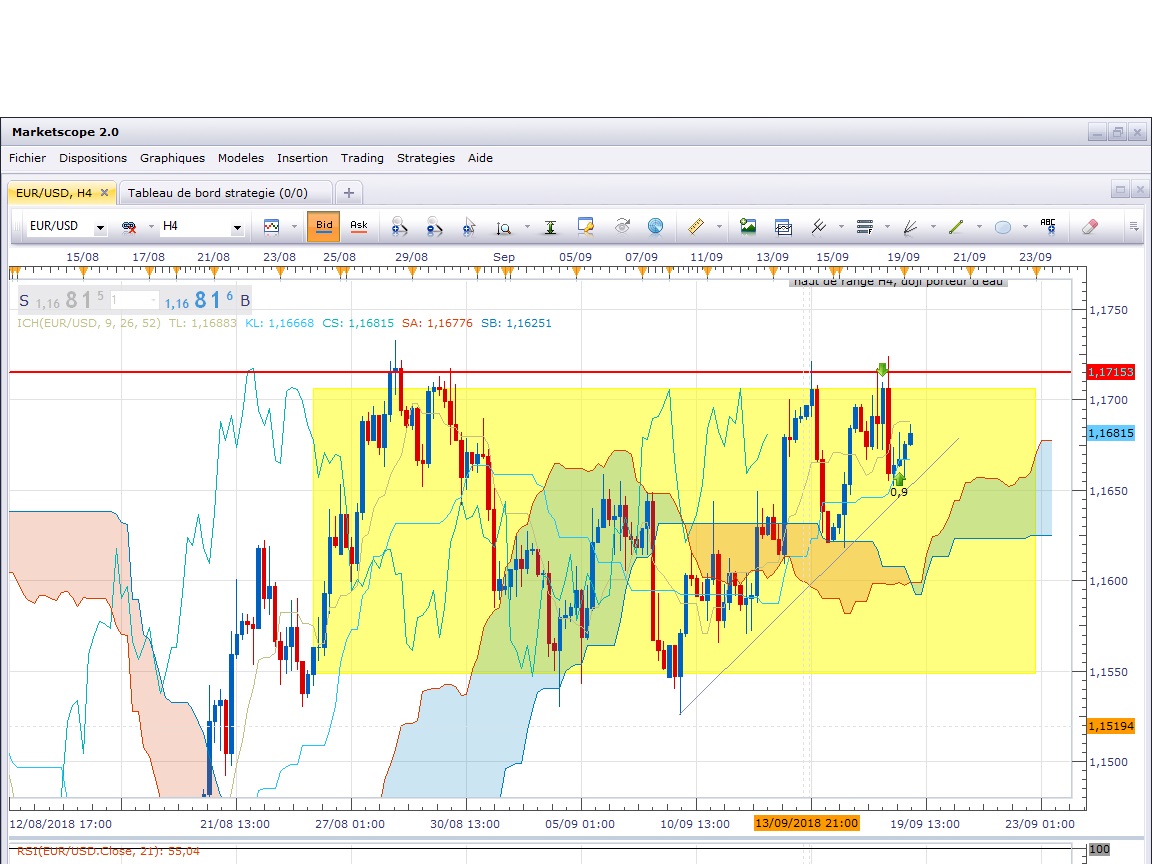
Task: Open the H4 timeframe dropdown
Action: (237, 228)
